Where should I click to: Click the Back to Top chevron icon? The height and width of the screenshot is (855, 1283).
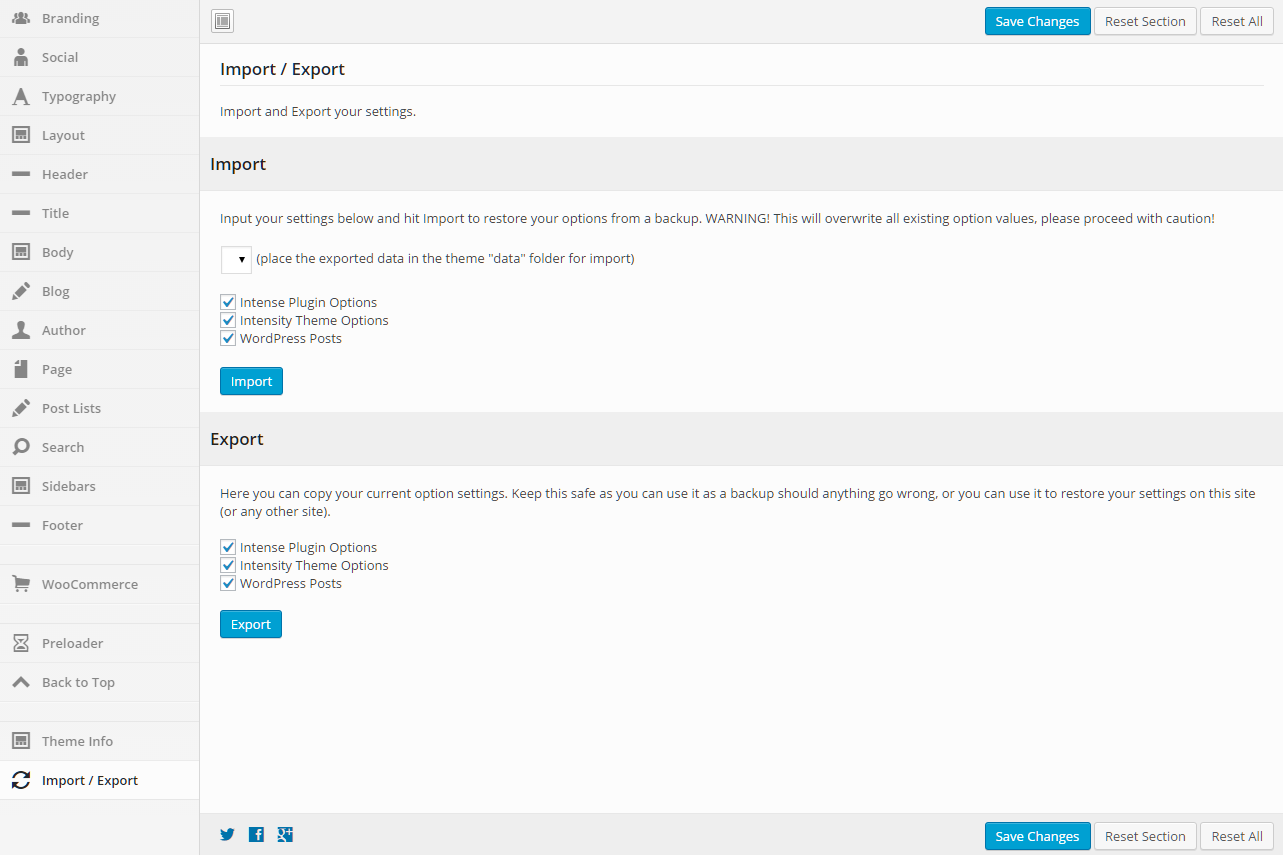click(x=21, y=682)
